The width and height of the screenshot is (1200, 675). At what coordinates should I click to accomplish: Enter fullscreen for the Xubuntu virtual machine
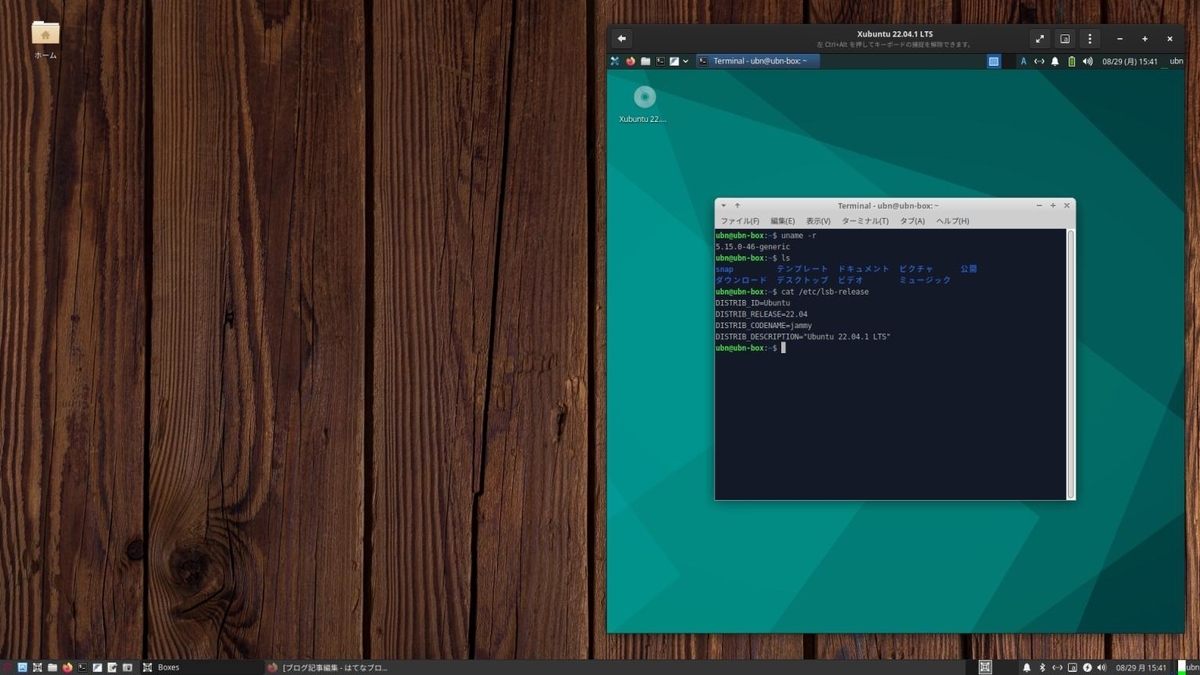pos(1040,39)
